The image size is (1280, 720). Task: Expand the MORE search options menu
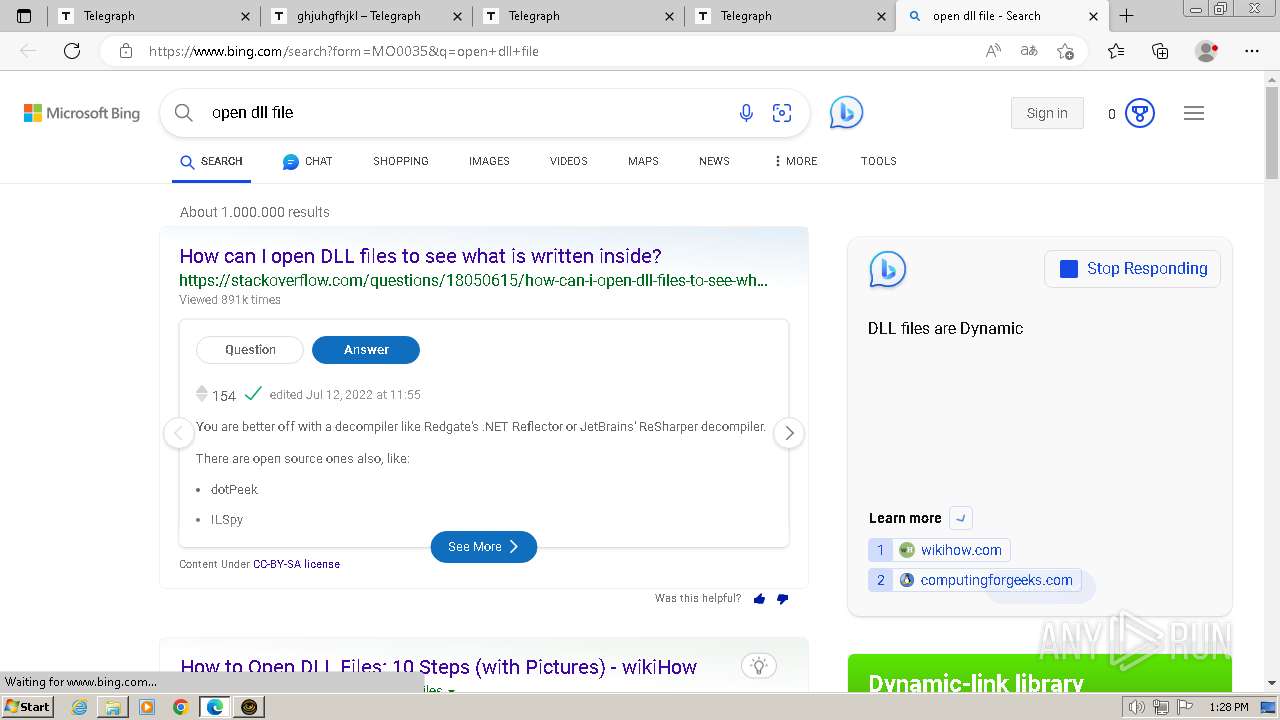coord(796,161)
